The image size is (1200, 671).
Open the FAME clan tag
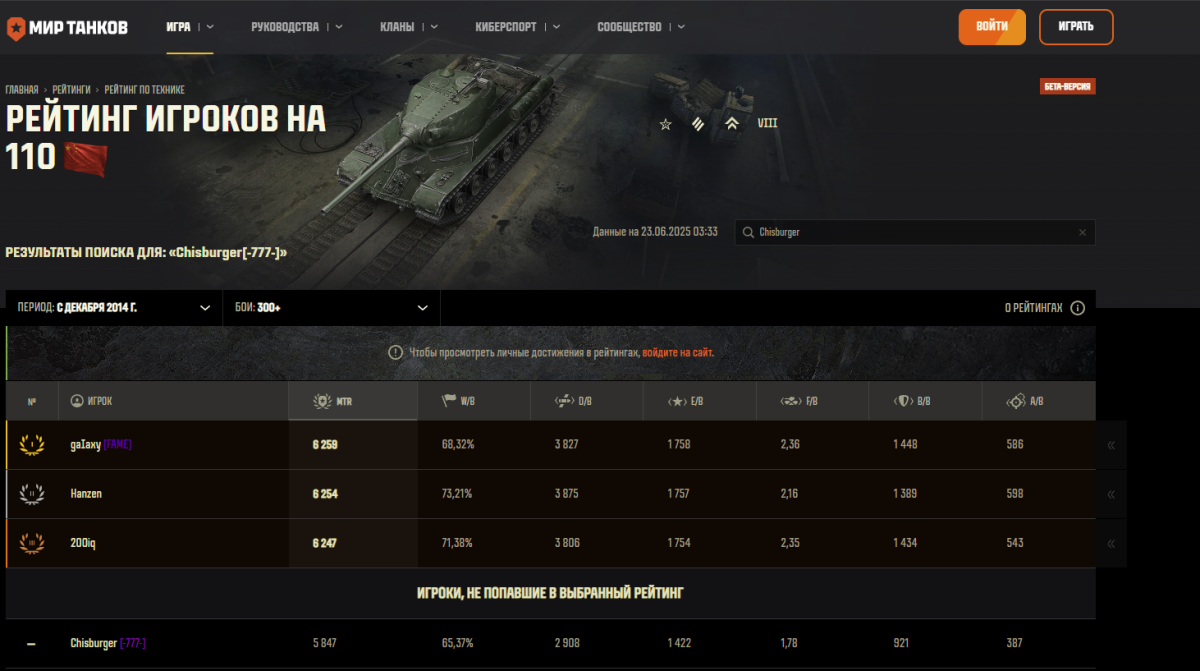[x=117, y=445]
